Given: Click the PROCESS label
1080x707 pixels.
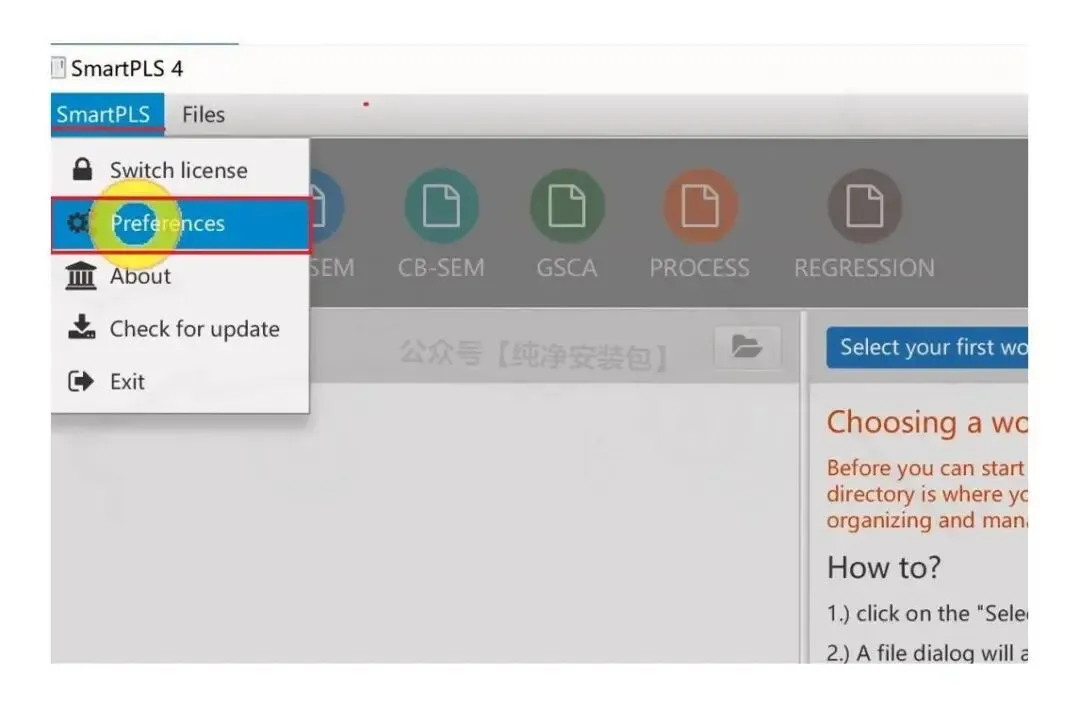Looking at the screenshot, I should click(x=700, y=267).
